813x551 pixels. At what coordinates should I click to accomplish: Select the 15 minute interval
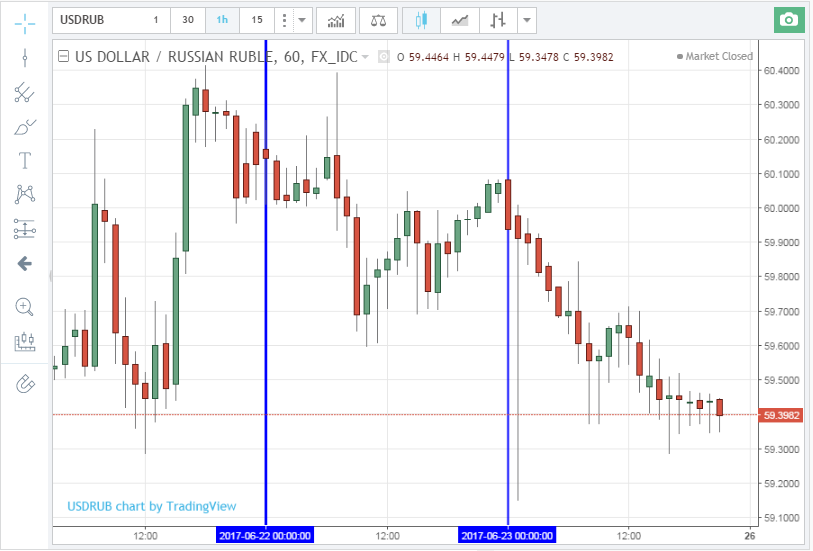click(x=257, y=20)
